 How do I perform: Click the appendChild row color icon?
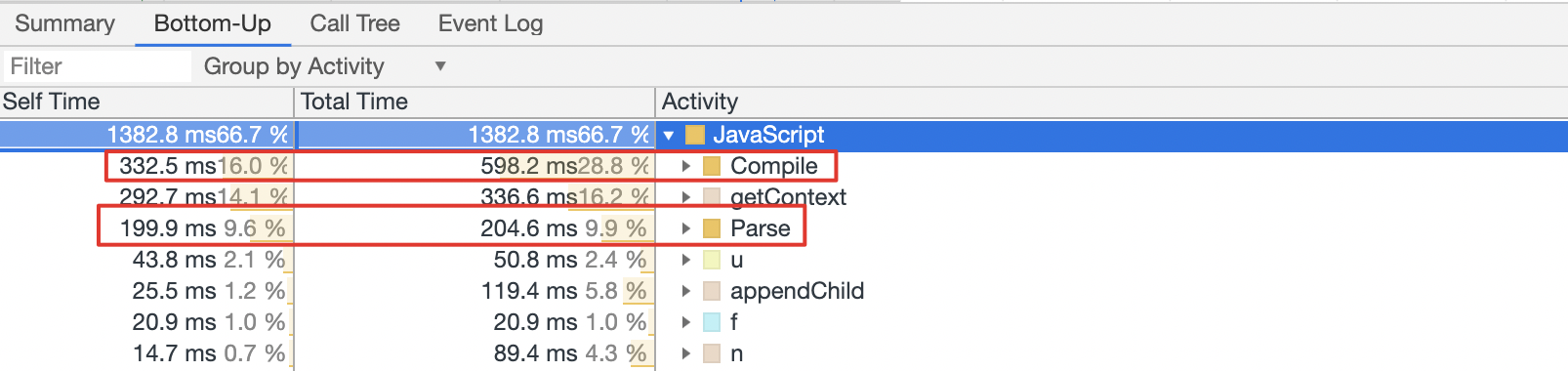[x=712, y=291]
